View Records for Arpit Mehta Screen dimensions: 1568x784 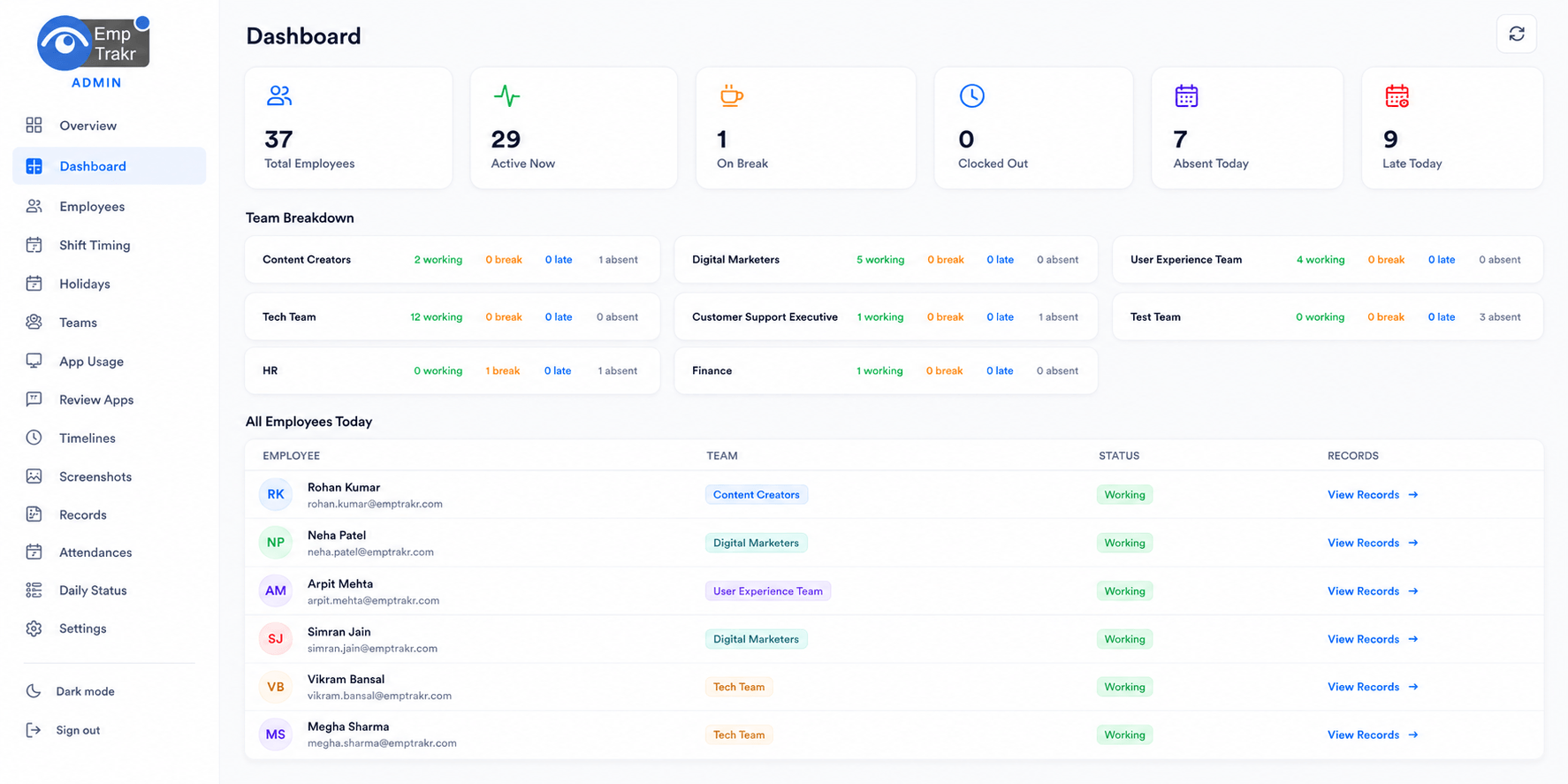1373,590
